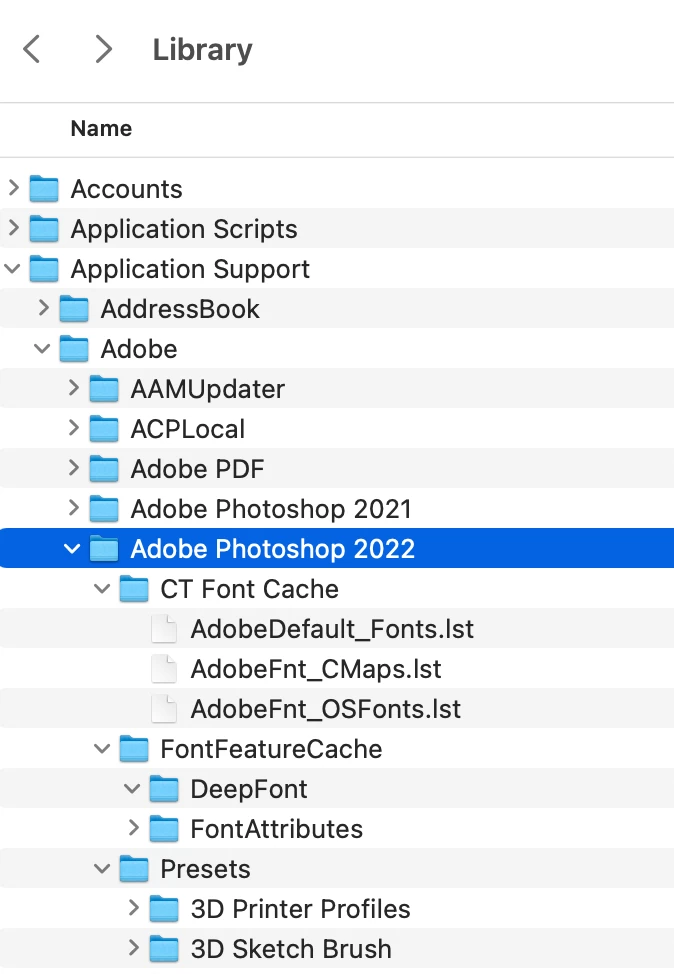
Task: Click the FontFeatureCache folder icon
Action: point(134,749)
